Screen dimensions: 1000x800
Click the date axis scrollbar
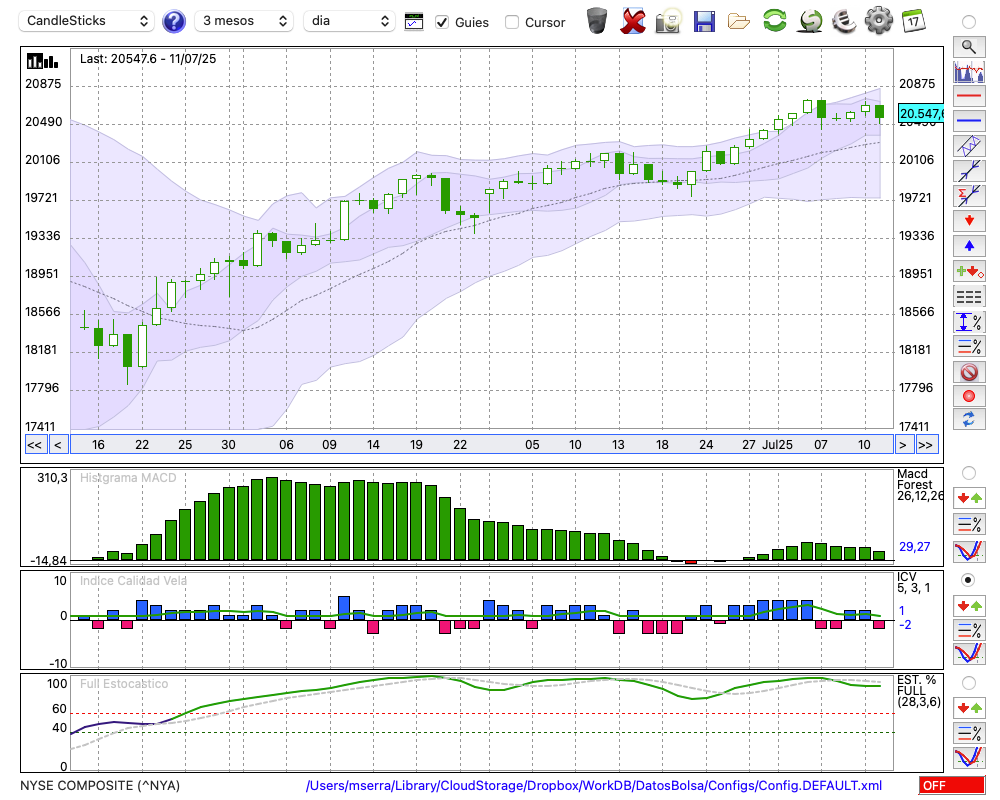click(x=482, y=445)
